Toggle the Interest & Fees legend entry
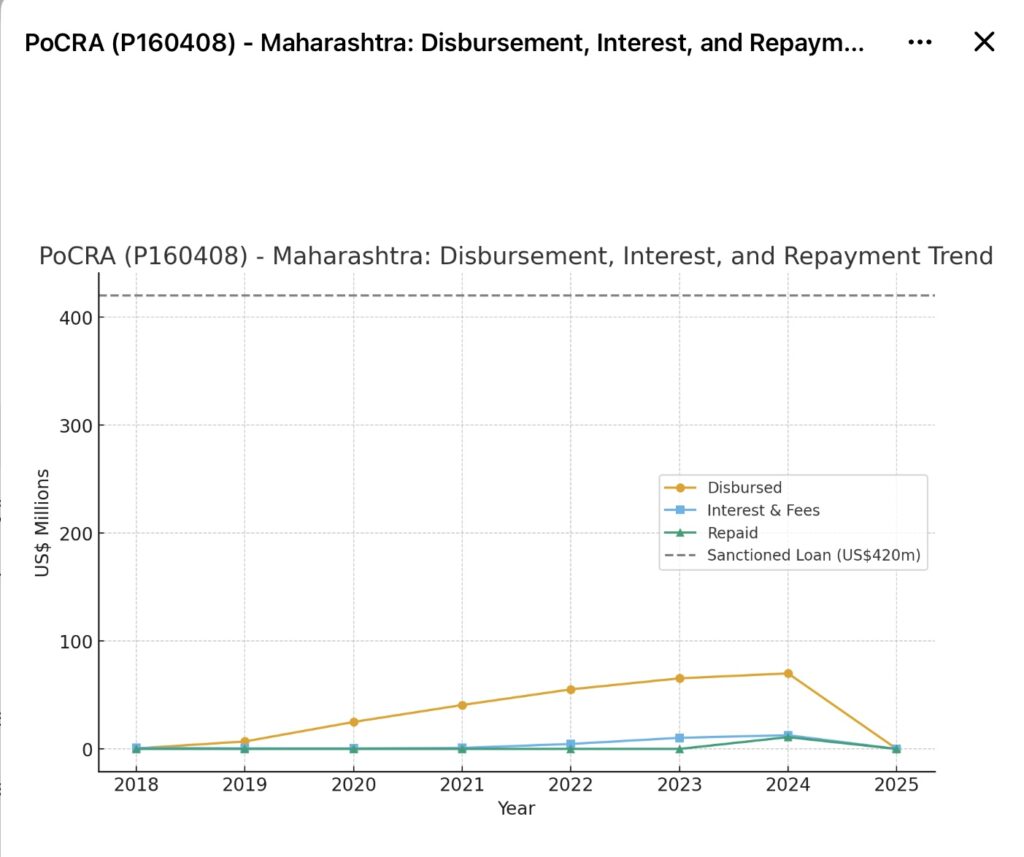 pos(763,510)
